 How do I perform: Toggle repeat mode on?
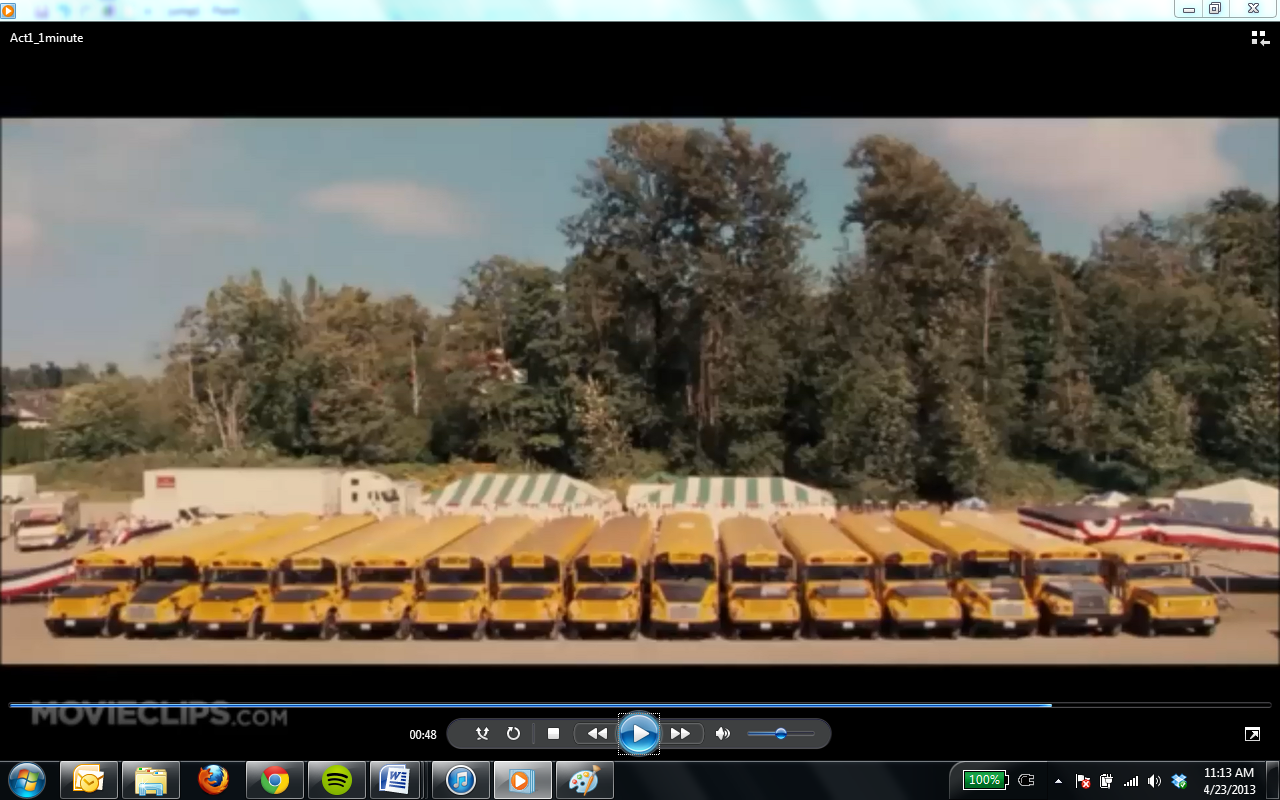(513, 734)
